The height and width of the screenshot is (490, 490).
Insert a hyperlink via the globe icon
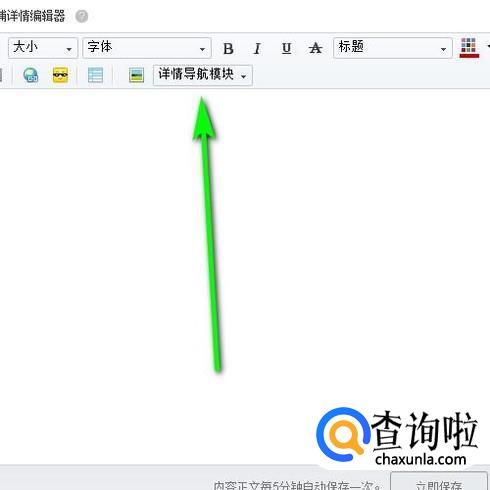click(x=31, y=75)
